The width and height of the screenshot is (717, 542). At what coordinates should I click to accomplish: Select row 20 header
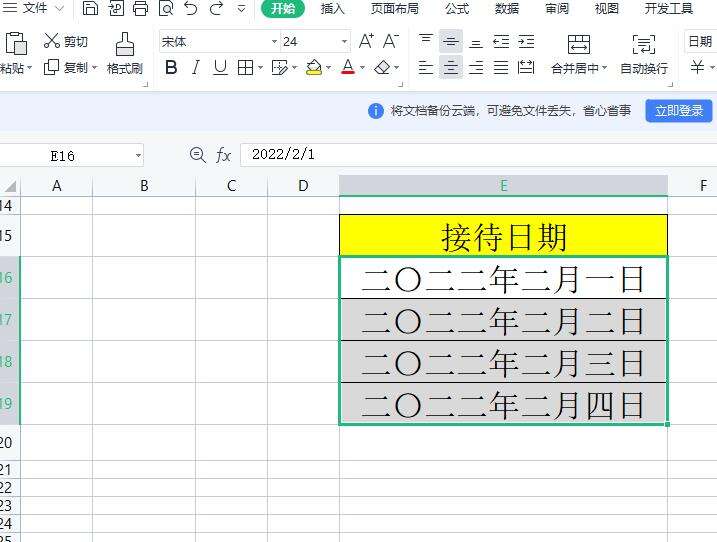tap(9, 442)
